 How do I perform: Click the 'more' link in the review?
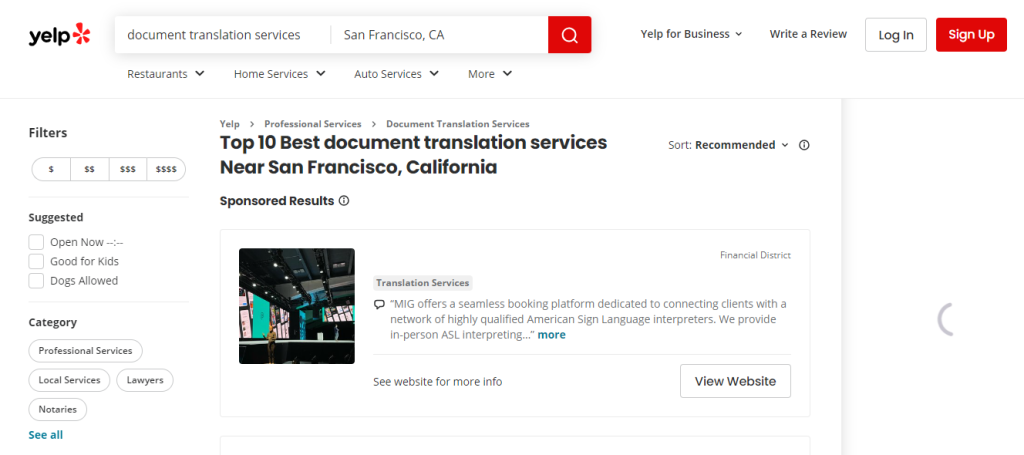pyautogui.click(x=551, y=335)
